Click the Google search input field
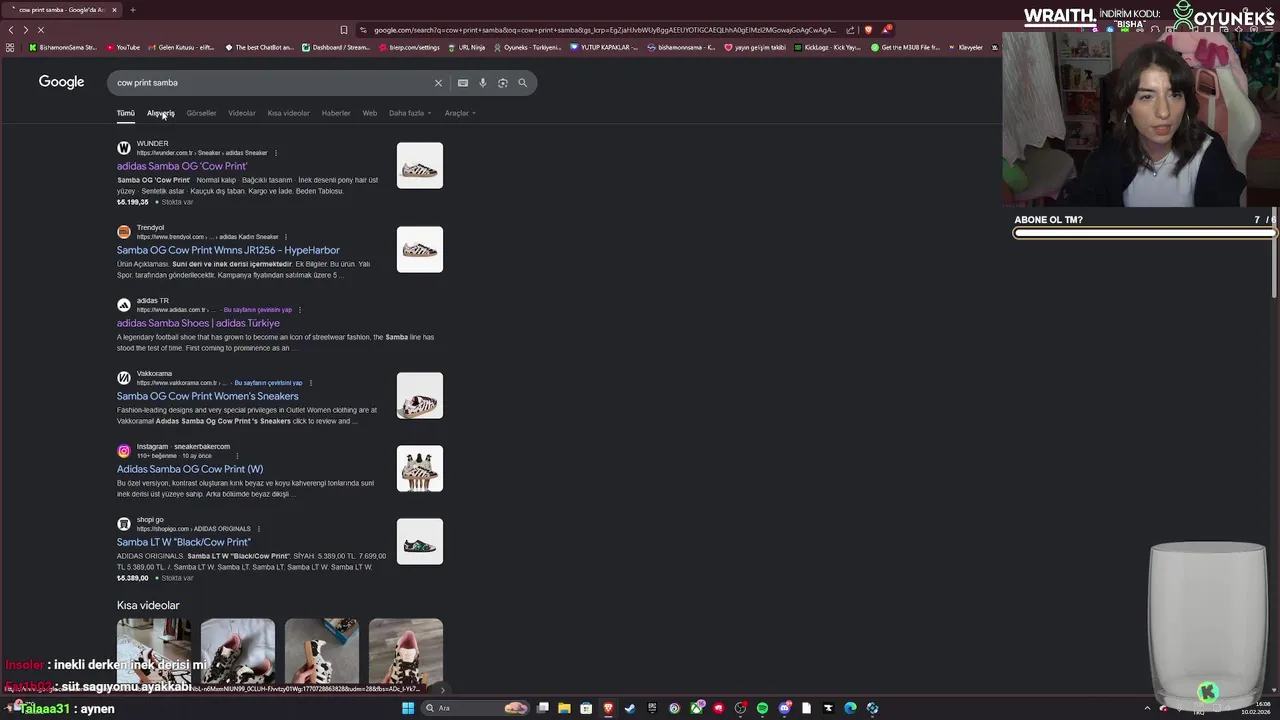Screen dimensions: 1280x720 [270, 83]
